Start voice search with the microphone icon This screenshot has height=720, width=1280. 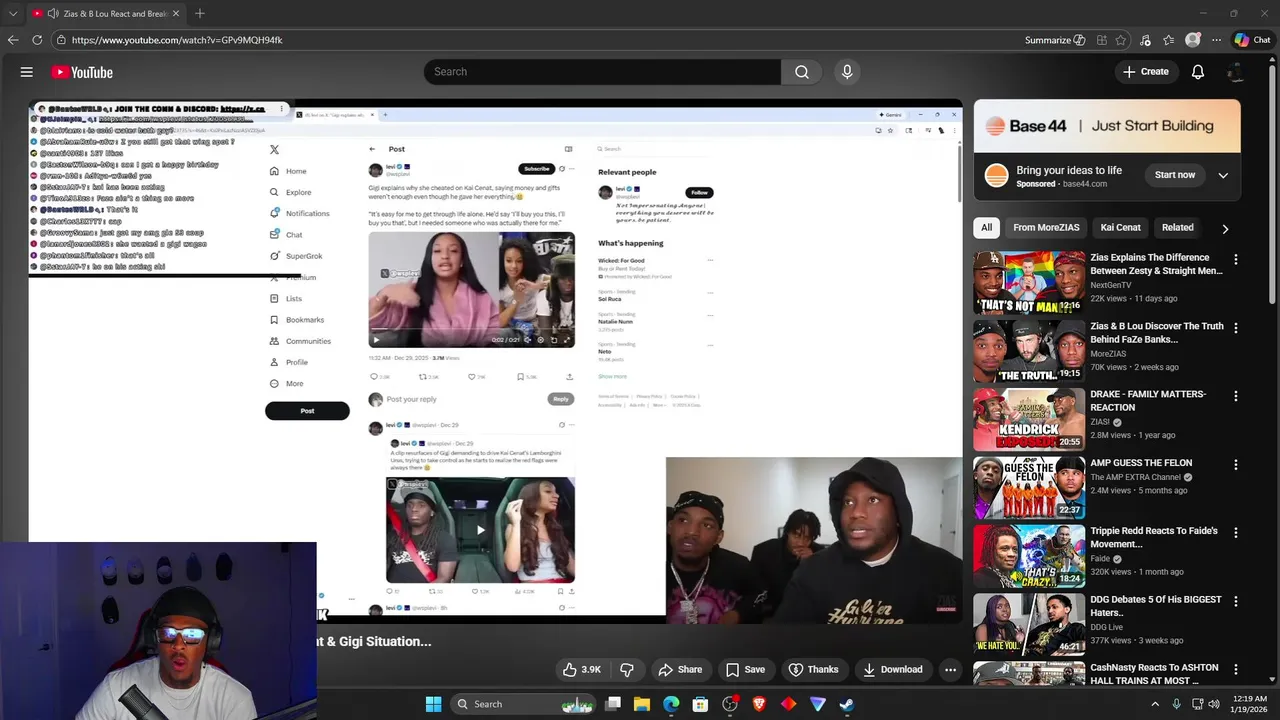pos(847,72)
